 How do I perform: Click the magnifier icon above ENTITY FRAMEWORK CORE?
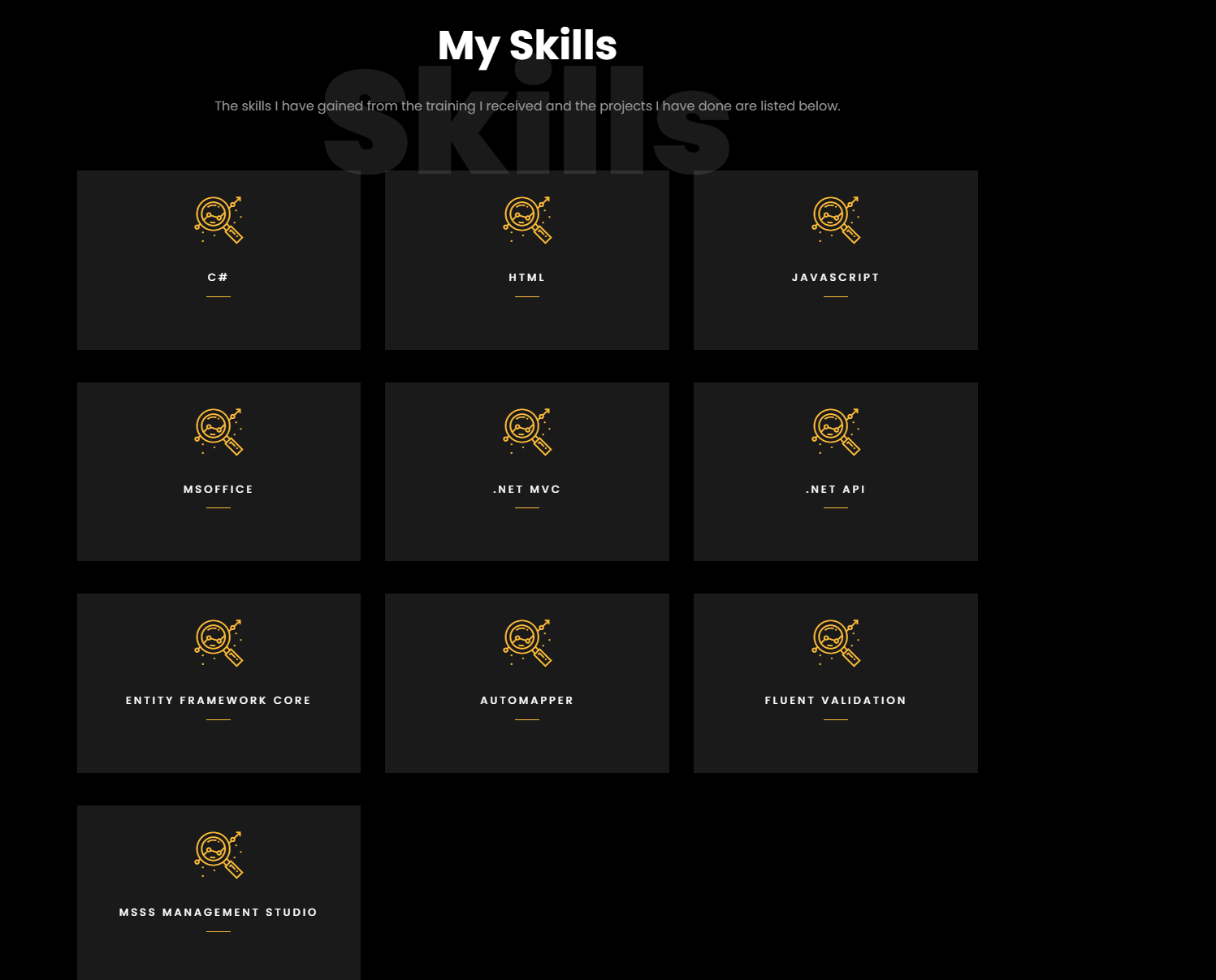click(x=218, y=642)
